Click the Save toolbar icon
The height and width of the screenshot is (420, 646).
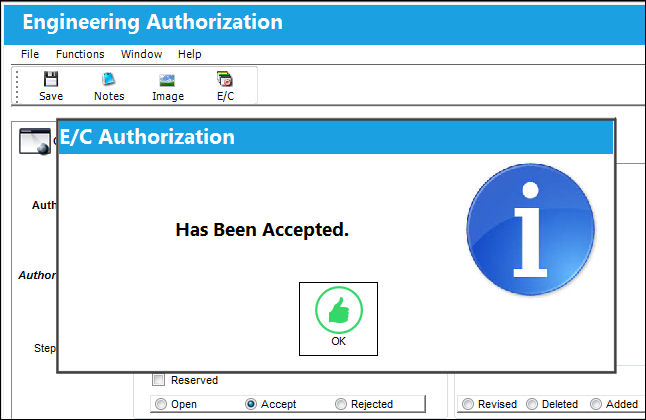pyautogui.click(x=51, y=86)
